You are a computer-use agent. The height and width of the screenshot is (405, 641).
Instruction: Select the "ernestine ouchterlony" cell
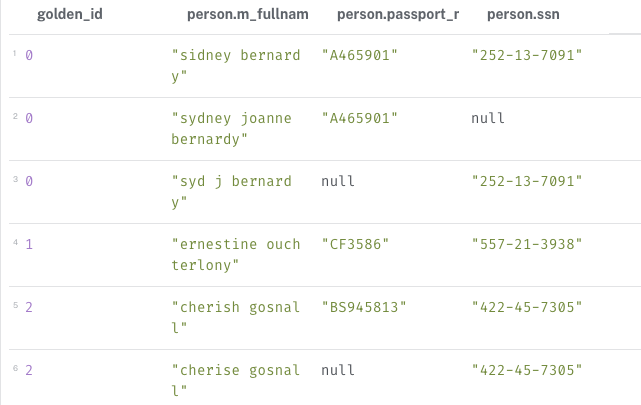coord(236,254)
